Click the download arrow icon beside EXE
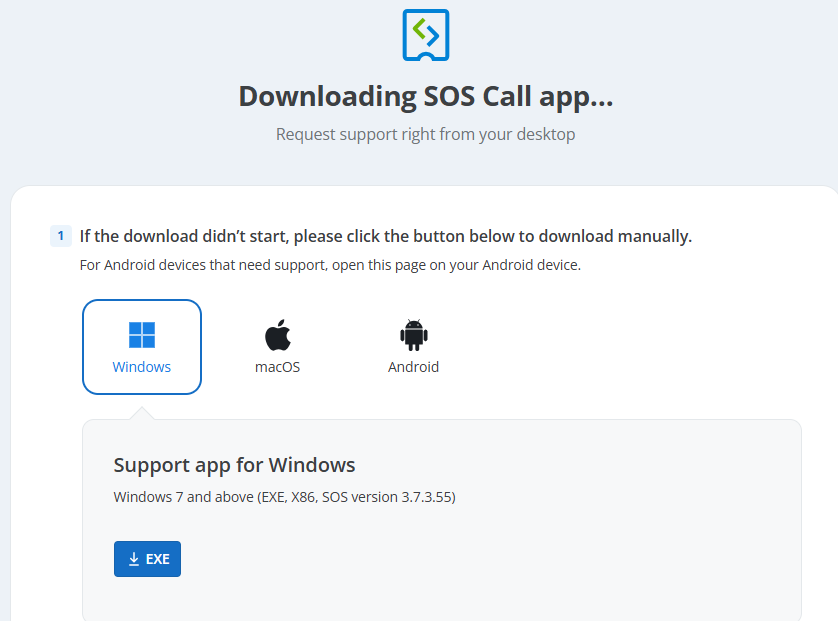This screenshot has width=838, height=621. click(x=134, y=559)
